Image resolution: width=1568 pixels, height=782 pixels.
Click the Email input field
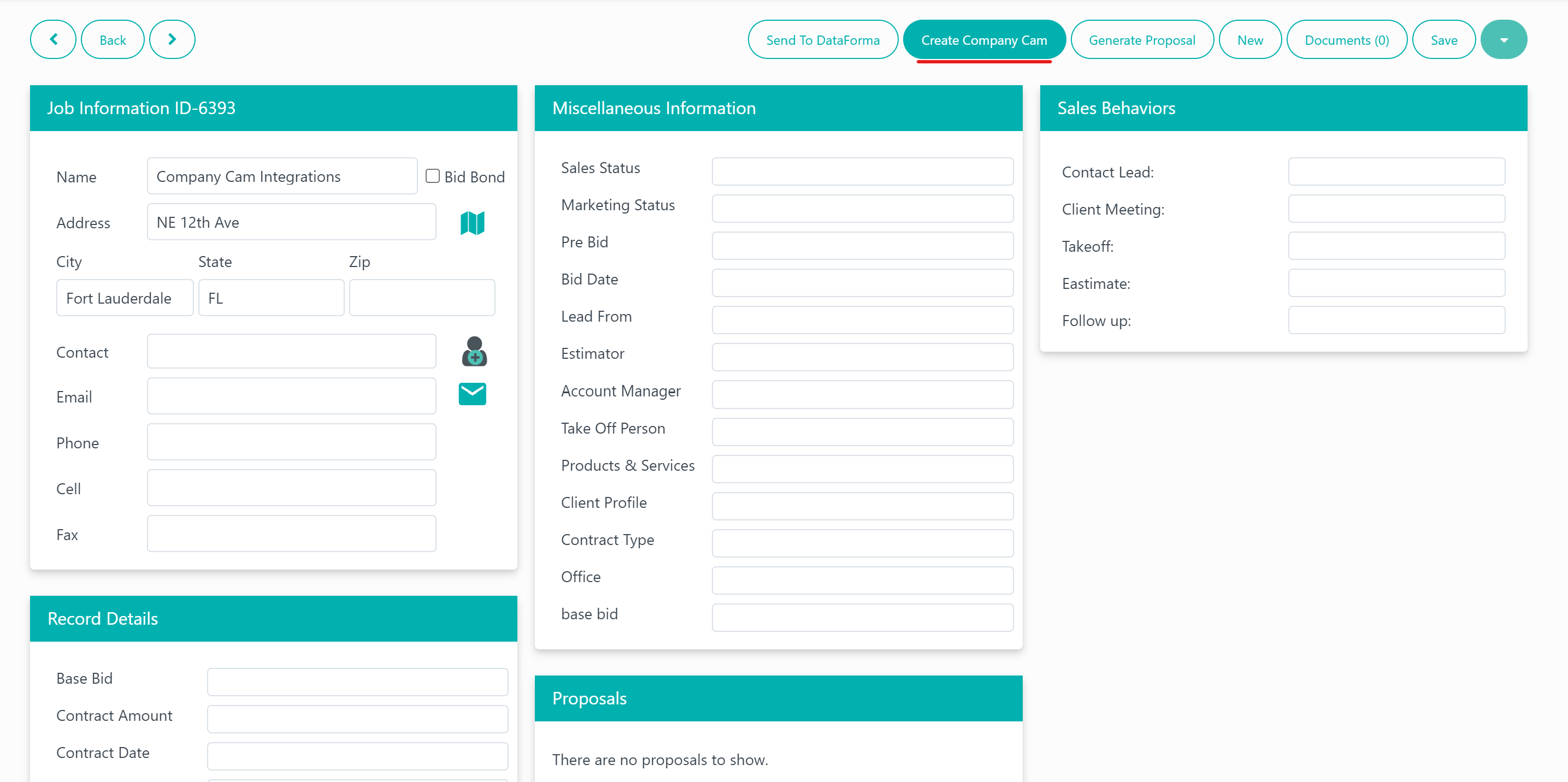[x=291, y=395]
